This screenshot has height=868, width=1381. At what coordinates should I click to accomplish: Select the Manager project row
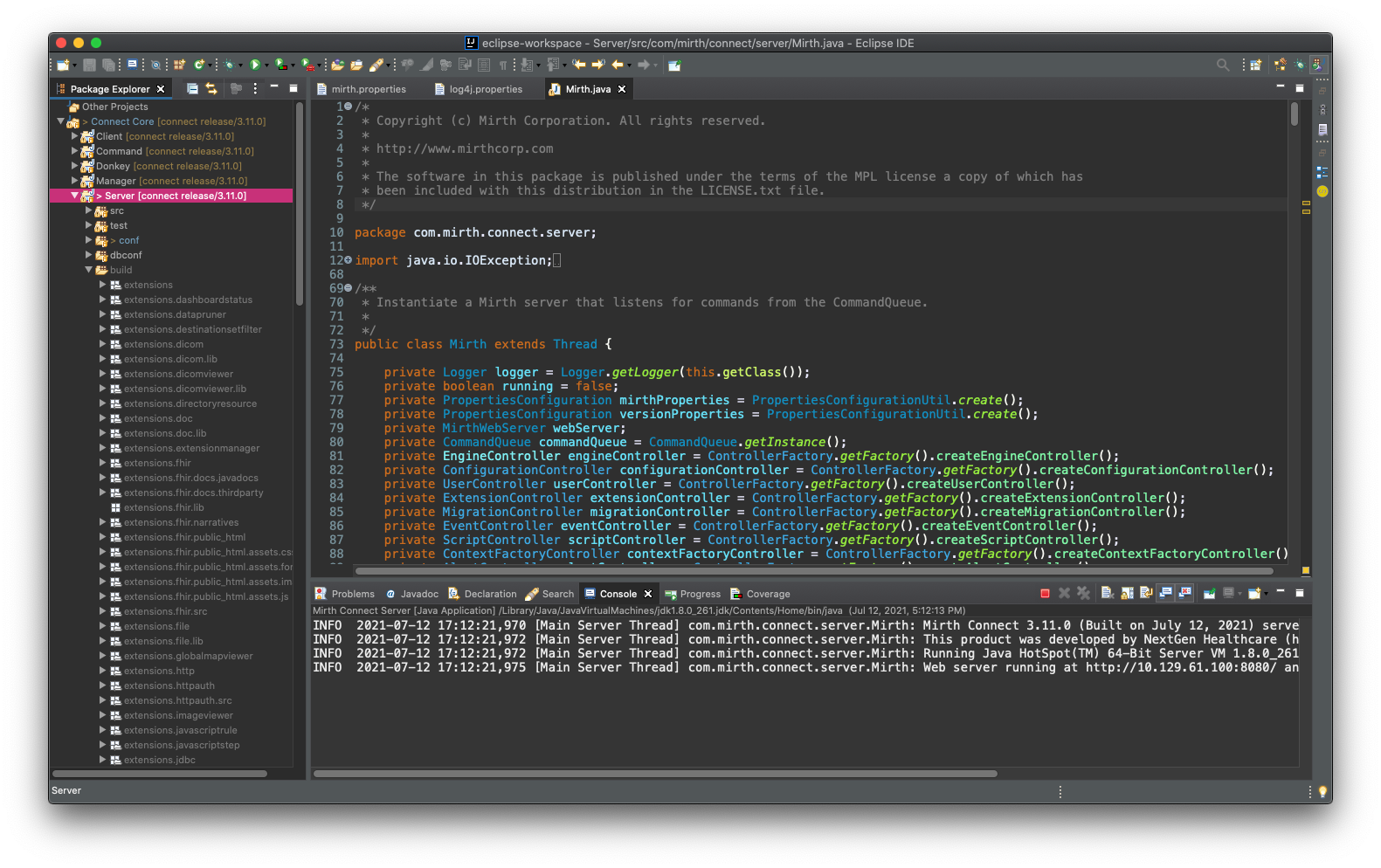tap(171, 181)
